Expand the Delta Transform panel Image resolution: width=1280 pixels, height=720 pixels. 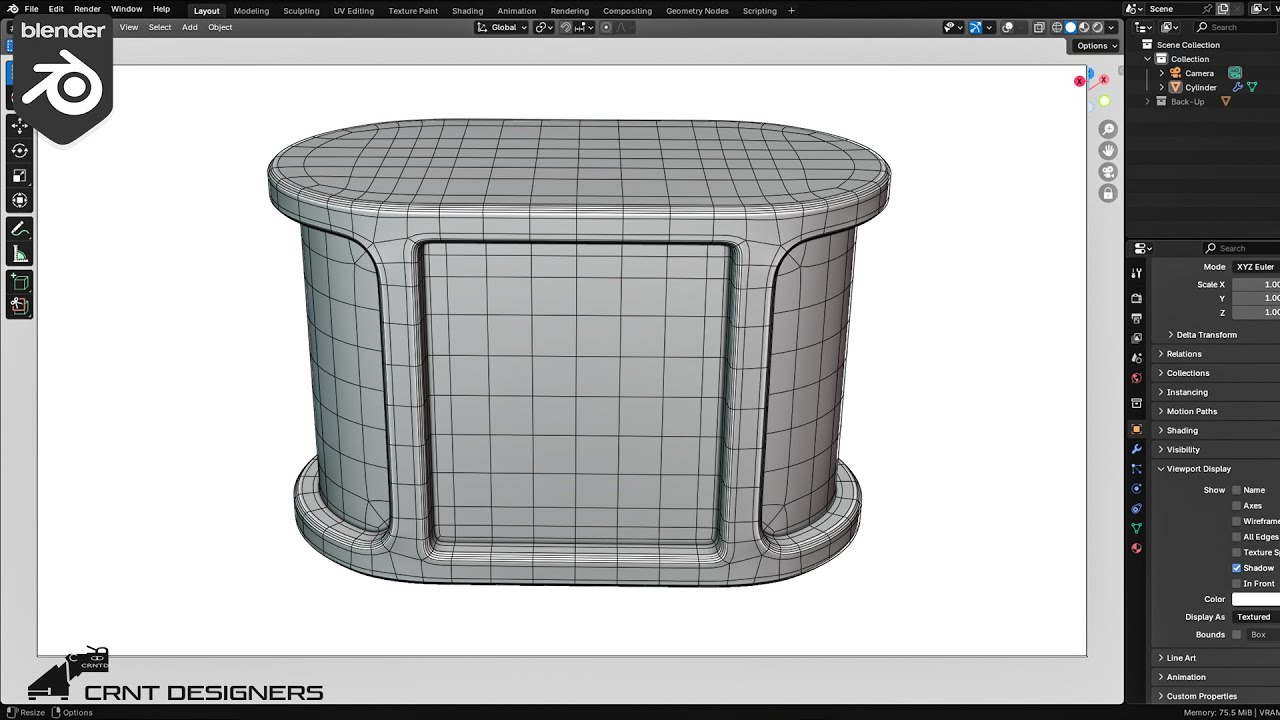point(1206,335)
